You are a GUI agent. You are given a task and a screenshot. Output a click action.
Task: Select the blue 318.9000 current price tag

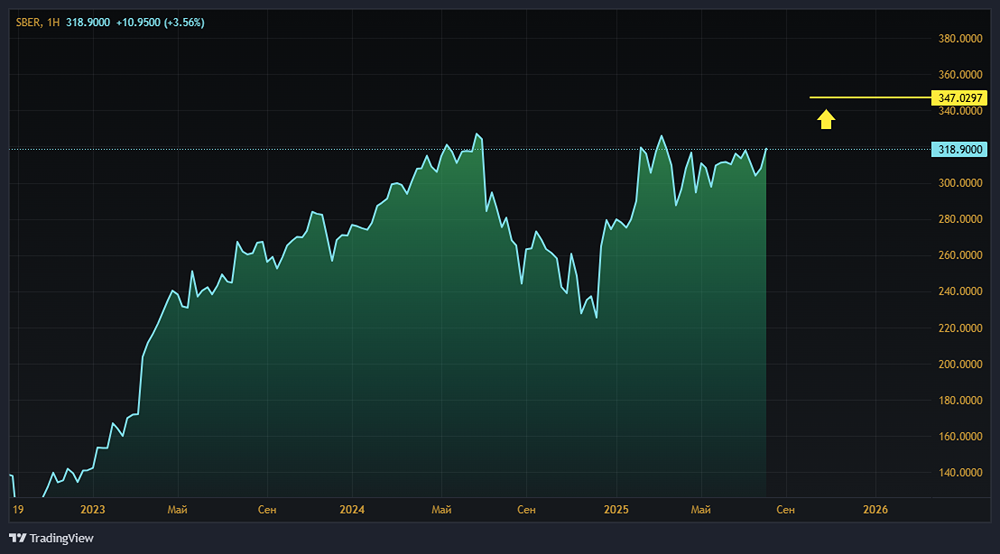[x=957, y=149]
